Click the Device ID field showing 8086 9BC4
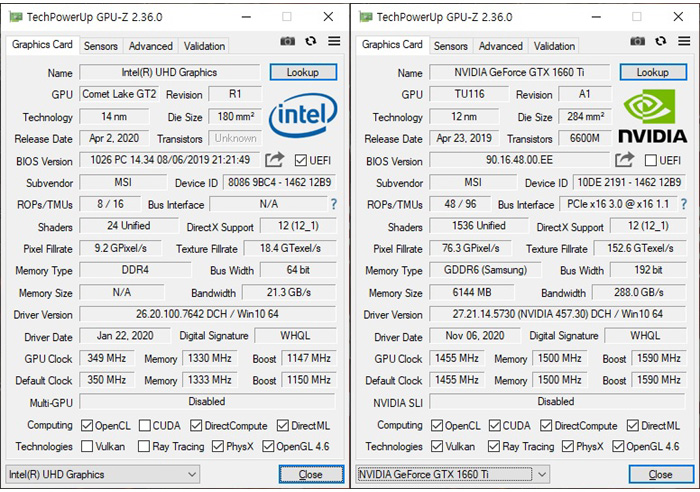700x492 pixels. [x=279, y=182]
